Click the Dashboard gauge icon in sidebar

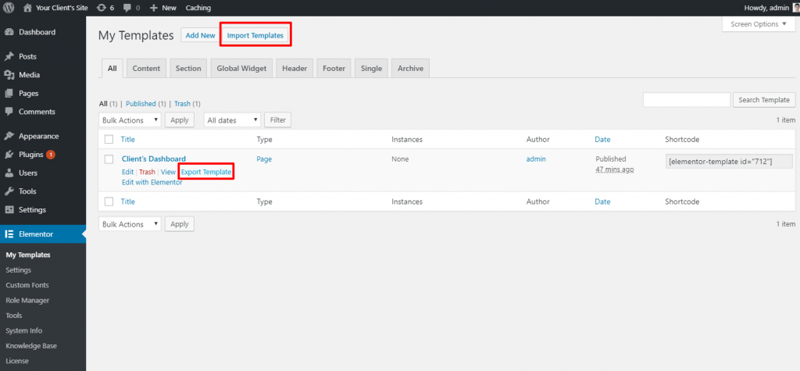pos(9,32)
